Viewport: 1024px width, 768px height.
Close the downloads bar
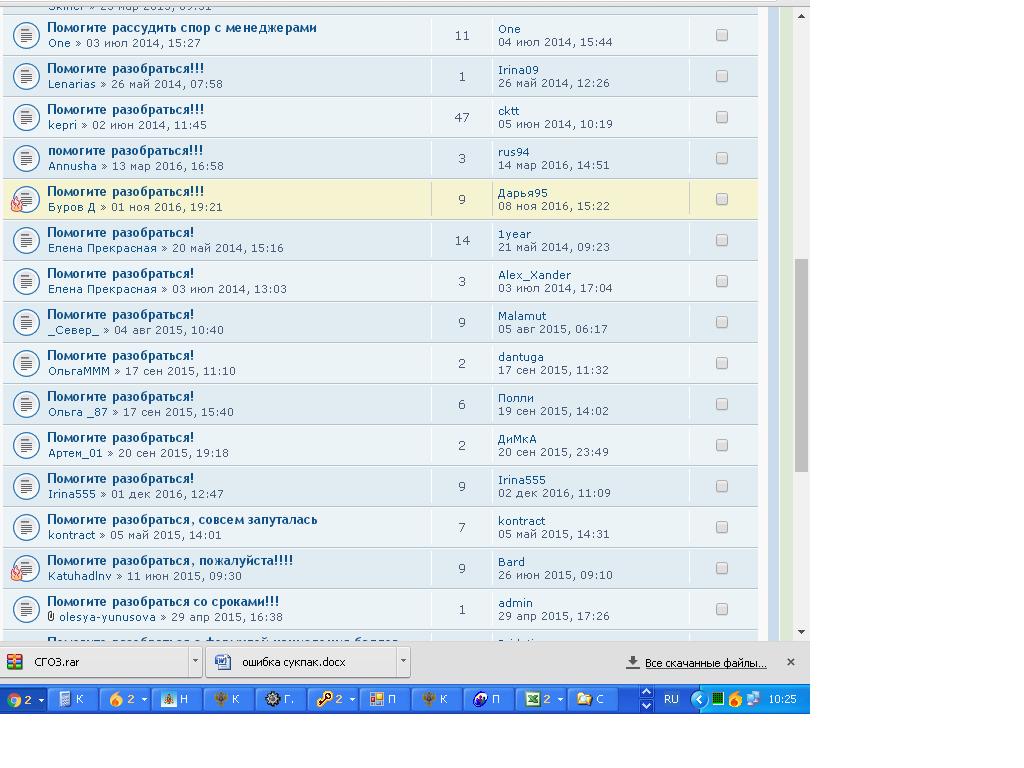(790, 662)
